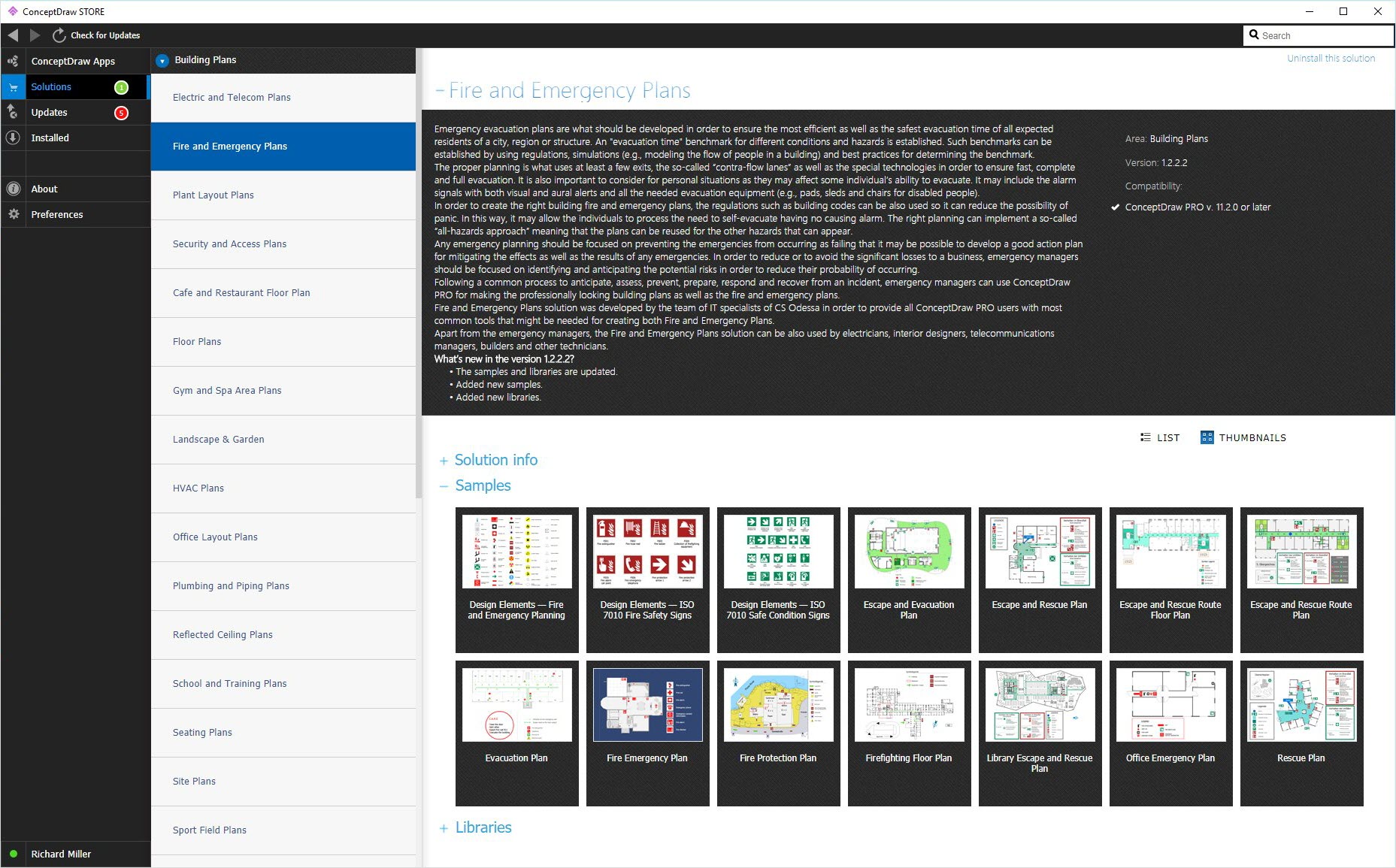Screen dimensions: 1396x868
Task: Click the red Updates count badge
Action: point(121,113)
